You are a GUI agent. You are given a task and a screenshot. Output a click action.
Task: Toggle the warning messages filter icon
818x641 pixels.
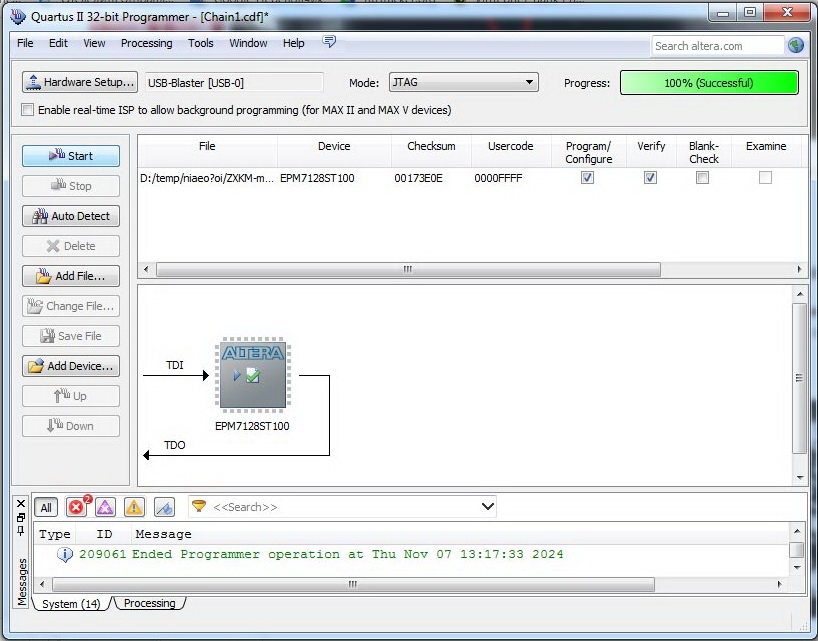click(134, 507)
